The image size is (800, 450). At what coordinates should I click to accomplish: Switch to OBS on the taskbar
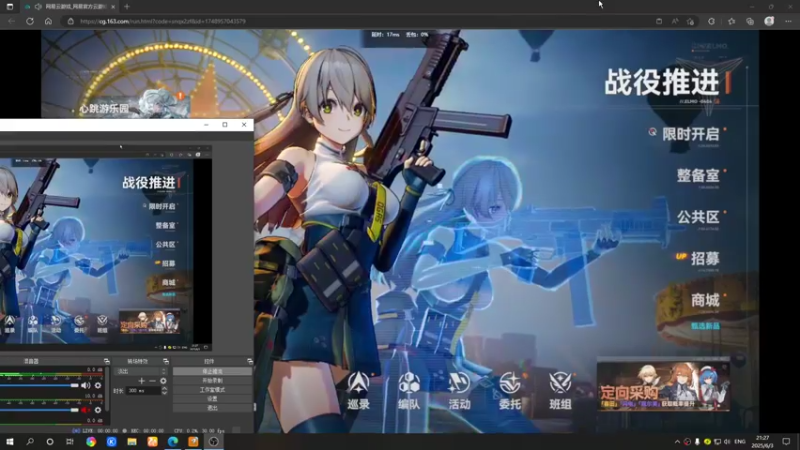[214, 442]
